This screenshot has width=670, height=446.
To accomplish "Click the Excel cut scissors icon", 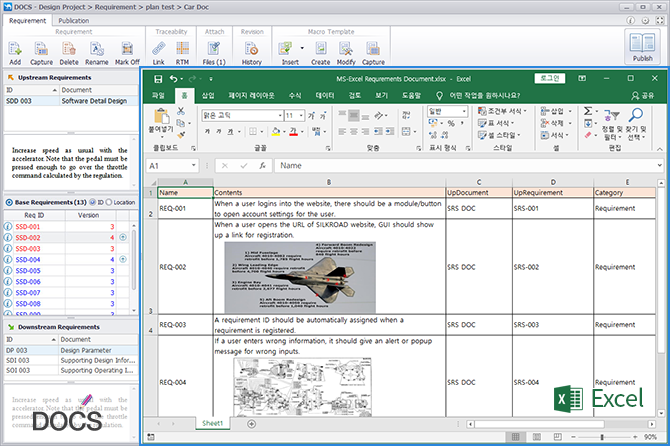I will [x=181, y=111].
